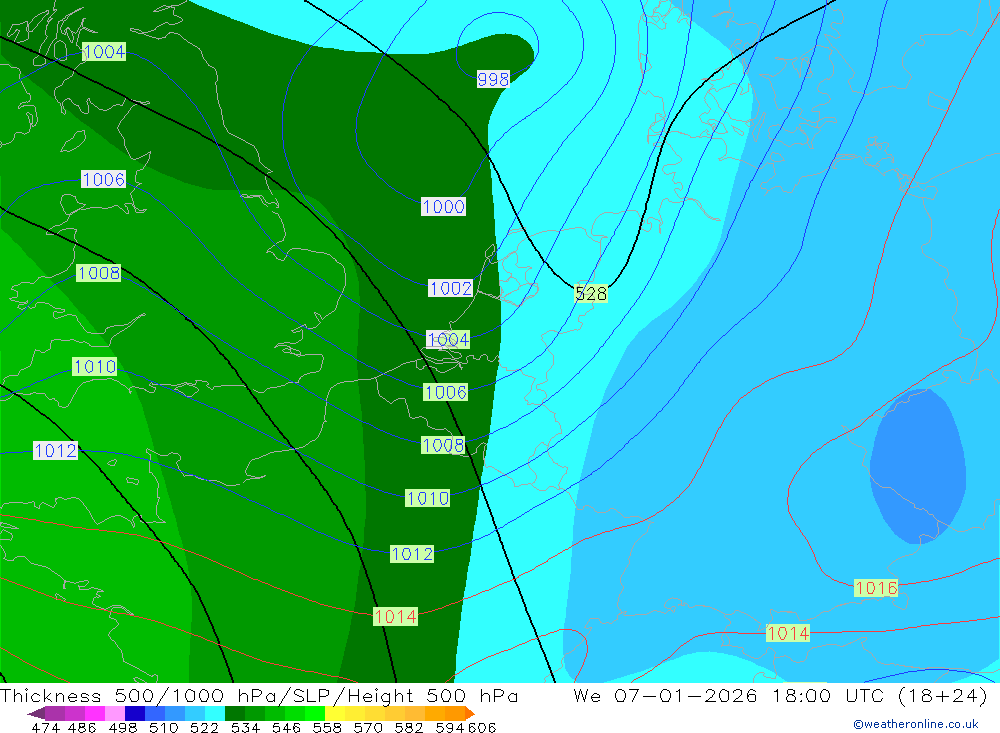Click the 1006 label directly below the central 1004
Screen dimensions: 1000x733
(445, 392)
